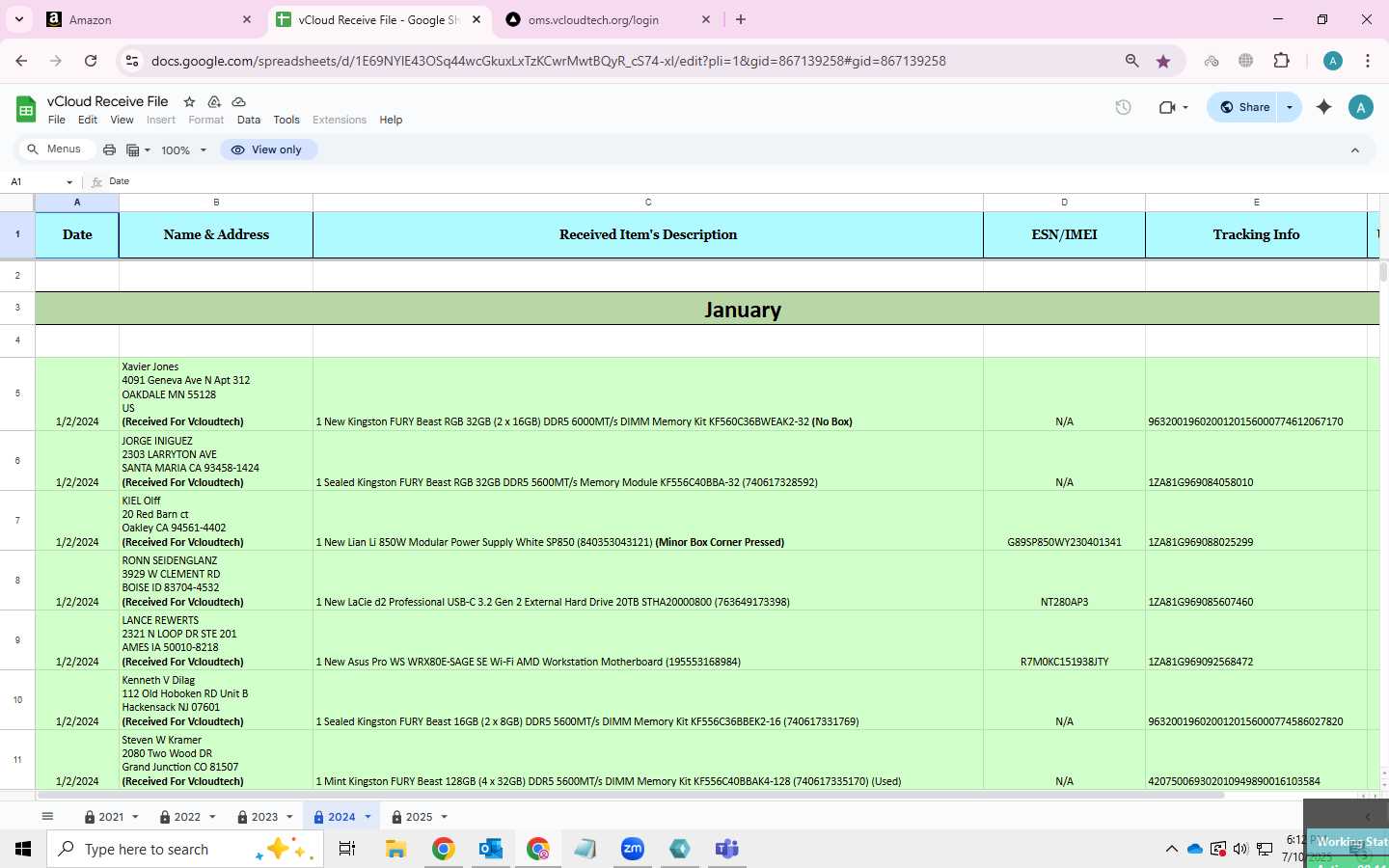This screenshot has height=868, width=1389.
Task: Open the Data menu
Action: click(249, 120)
